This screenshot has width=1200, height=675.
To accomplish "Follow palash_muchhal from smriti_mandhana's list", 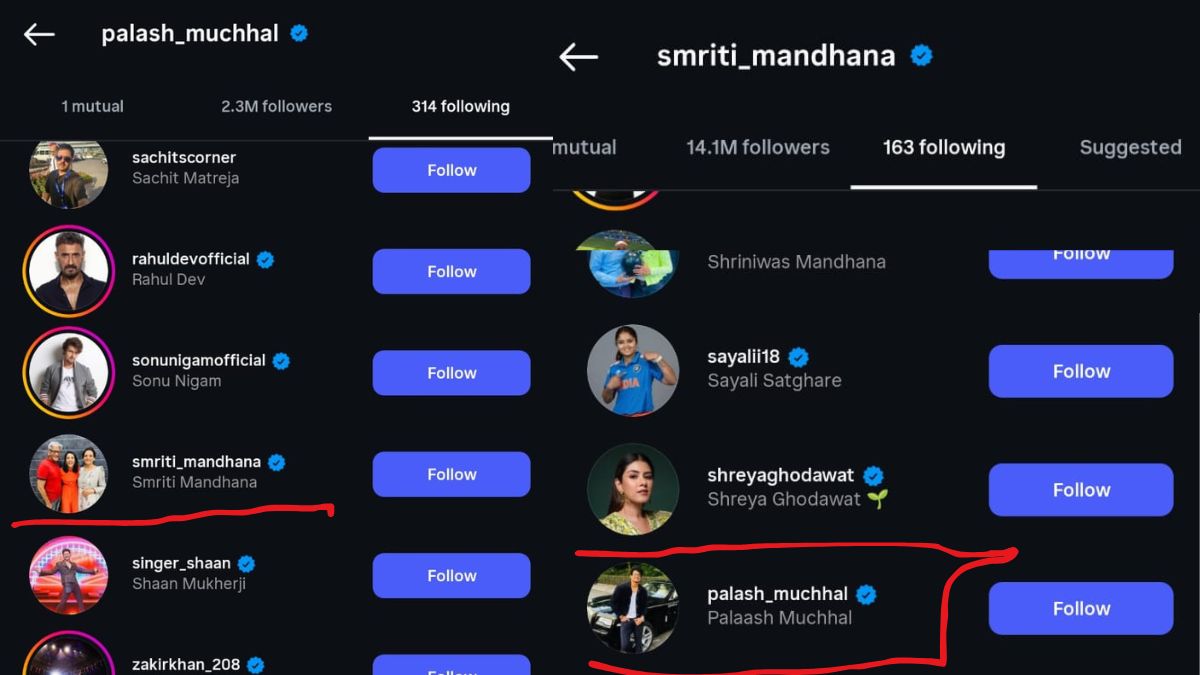I will point(1080,608).
